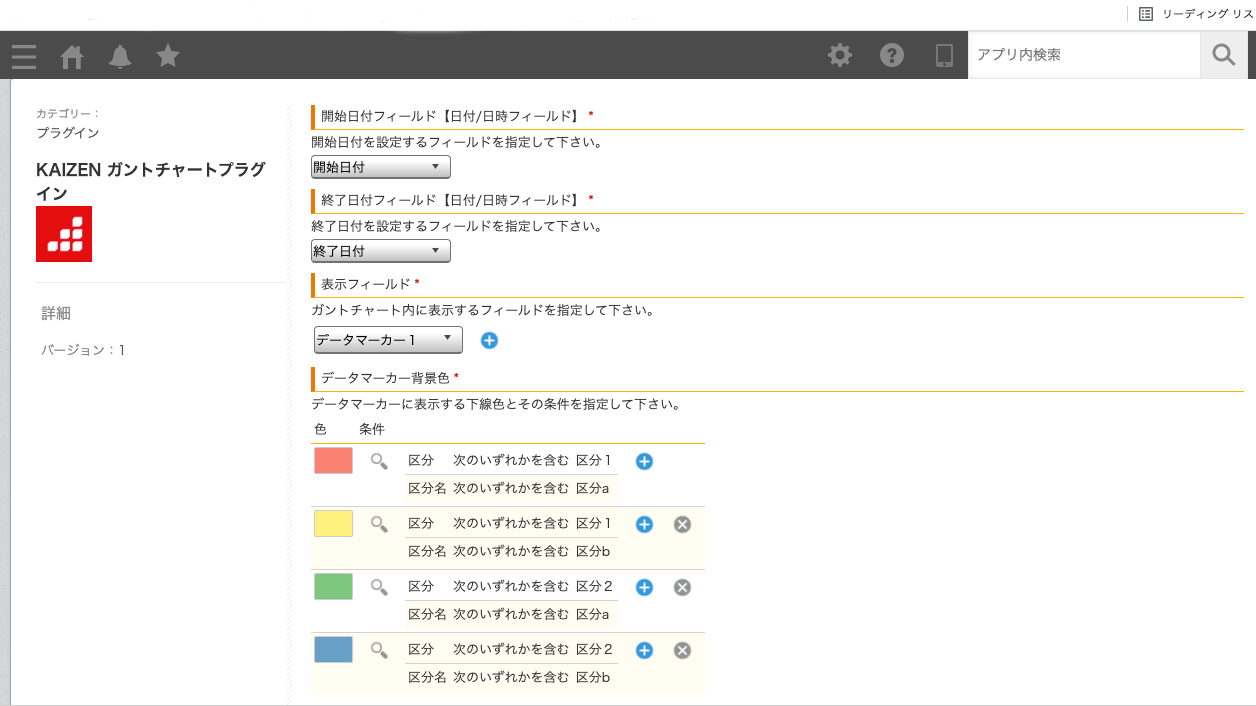Open the データマーカー1 dropdown
The height and width of the screenshot is (706, 1256).
click(388, 341)
